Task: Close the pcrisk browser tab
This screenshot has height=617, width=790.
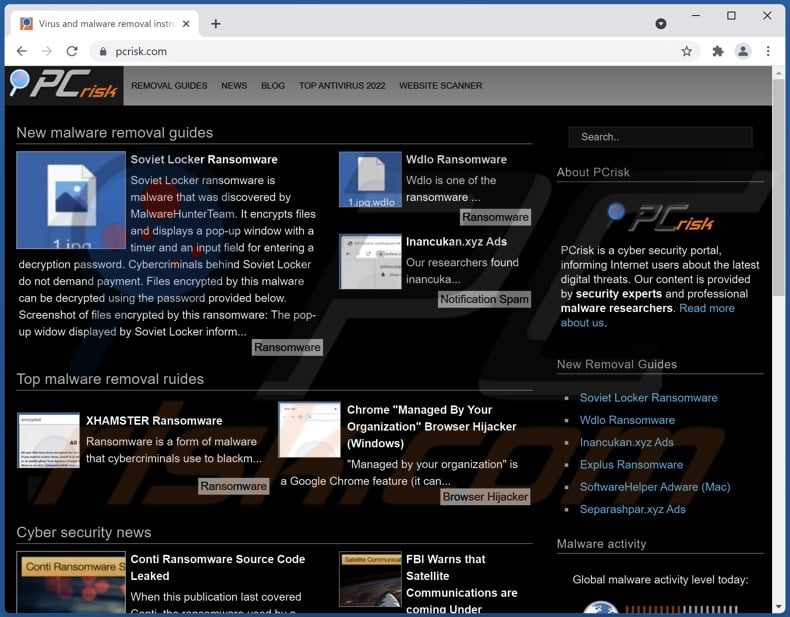Action: click(186, 24)
